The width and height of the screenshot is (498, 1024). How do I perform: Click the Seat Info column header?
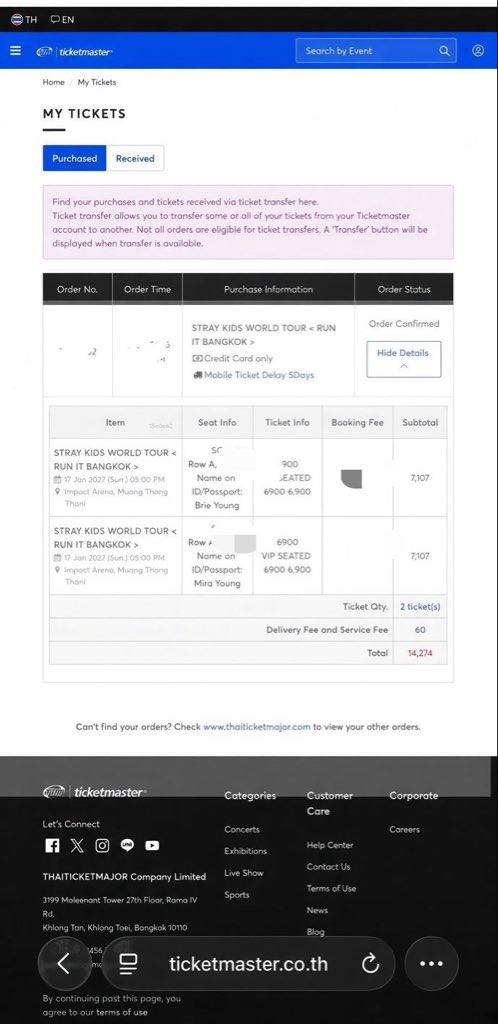click(217, 423)
